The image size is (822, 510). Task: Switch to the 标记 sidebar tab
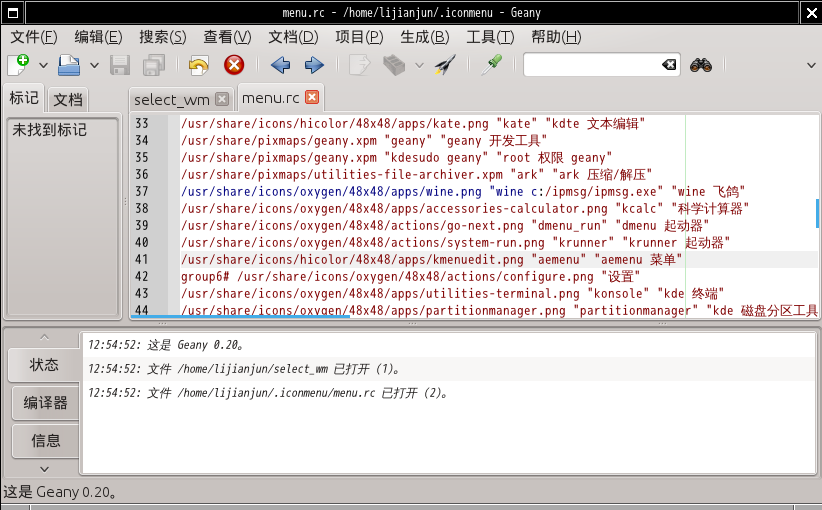click(24, 98)
